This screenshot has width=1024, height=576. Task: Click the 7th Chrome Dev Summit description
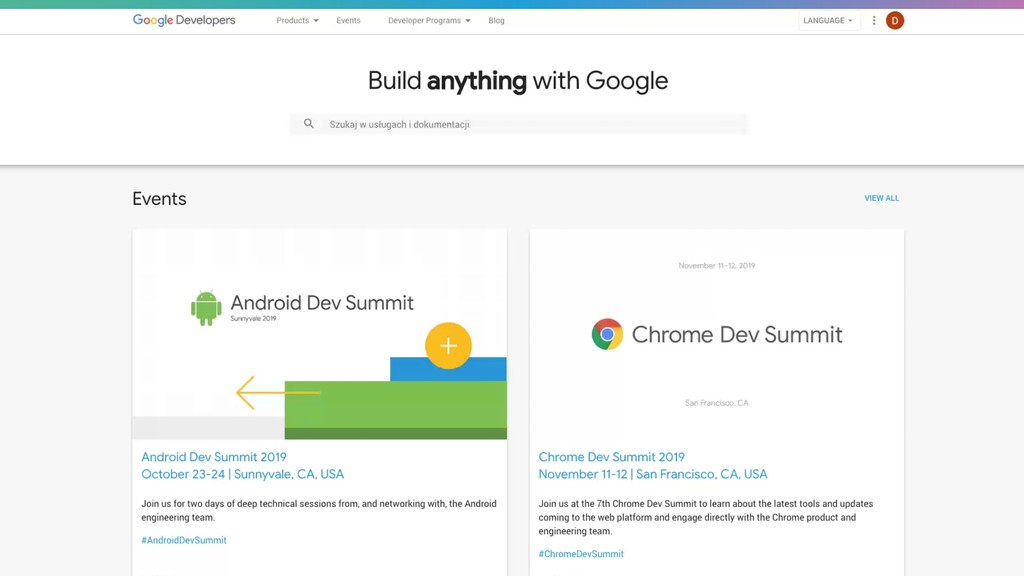[x=705, y=517]
